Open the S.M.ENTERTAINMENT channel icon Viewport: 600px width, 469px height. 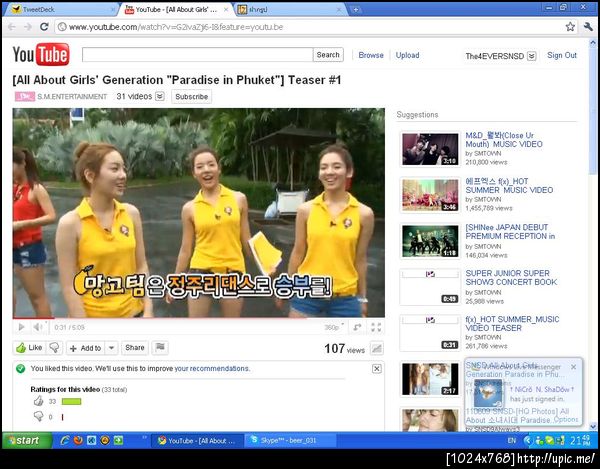(25, 96)
